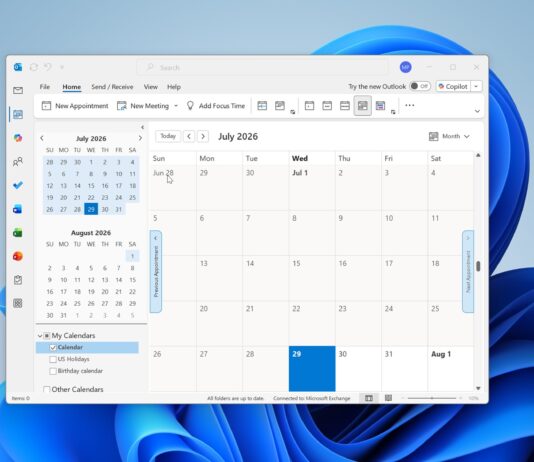Open the New Meeting dropdown arrow
This screenshot has height=462, width=534.
(x=176, y=106)
